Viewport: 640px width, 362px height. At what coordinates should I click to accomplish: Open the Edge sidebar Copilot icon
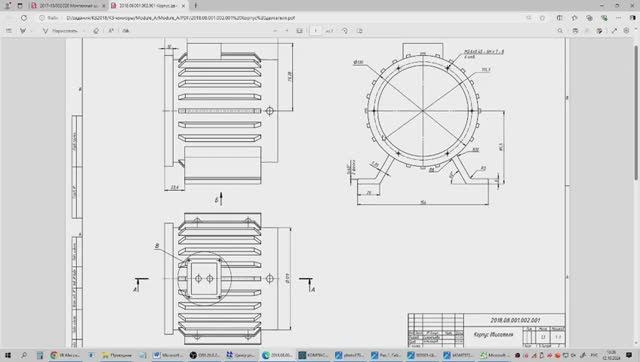tap(633, 18)
